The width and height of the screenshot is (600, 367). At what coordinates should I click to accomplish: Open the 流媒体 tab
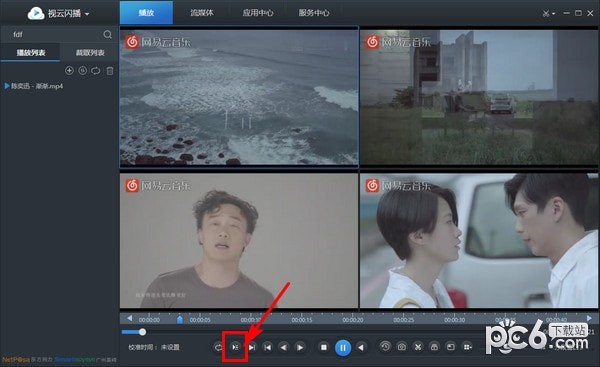202,13
